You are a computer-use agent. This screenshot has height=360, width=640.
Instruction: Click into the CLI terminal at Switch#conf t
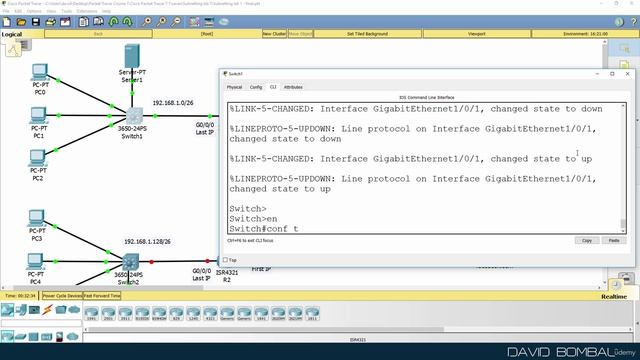pos(264,229)
